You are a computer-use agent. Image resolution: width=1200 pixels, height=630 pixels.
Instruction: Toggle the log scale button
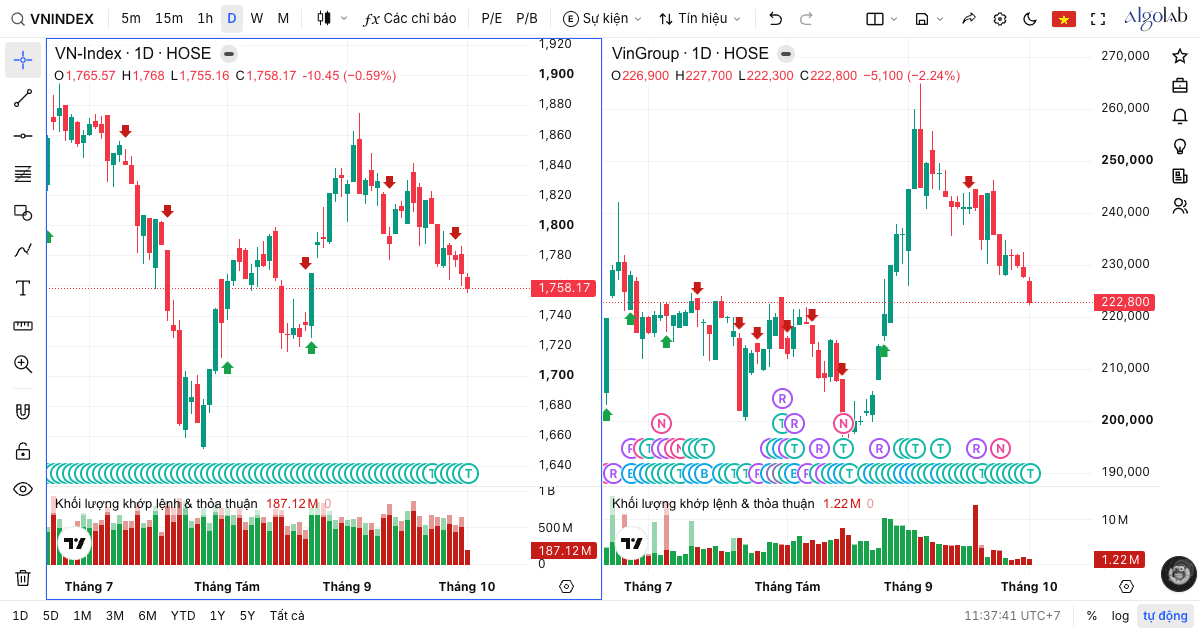pyautogui.click(x=1120, y=616)
